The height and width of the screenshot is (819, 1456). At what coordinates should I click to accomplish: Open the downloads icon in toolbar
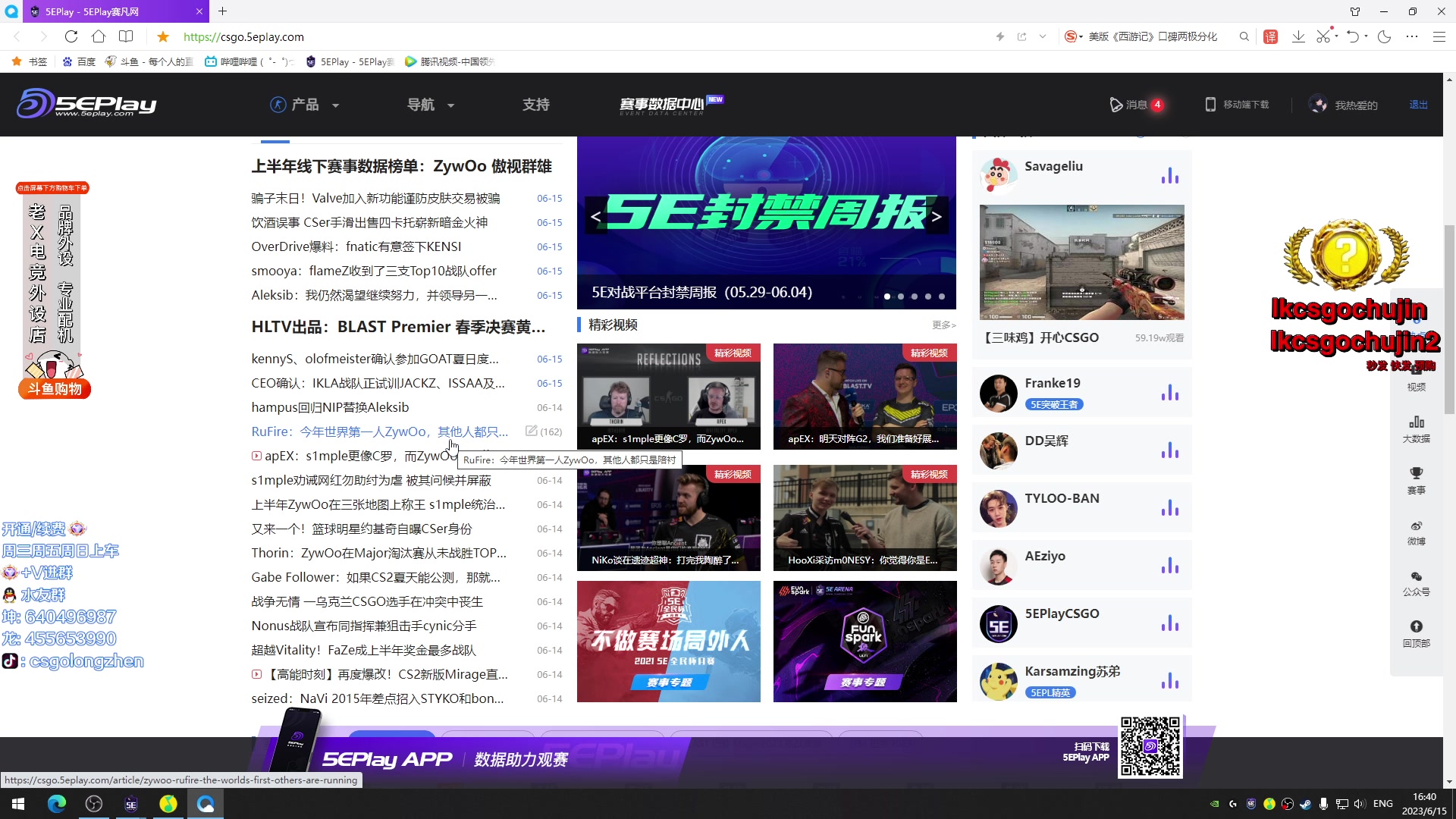[x=1298, y=36]
